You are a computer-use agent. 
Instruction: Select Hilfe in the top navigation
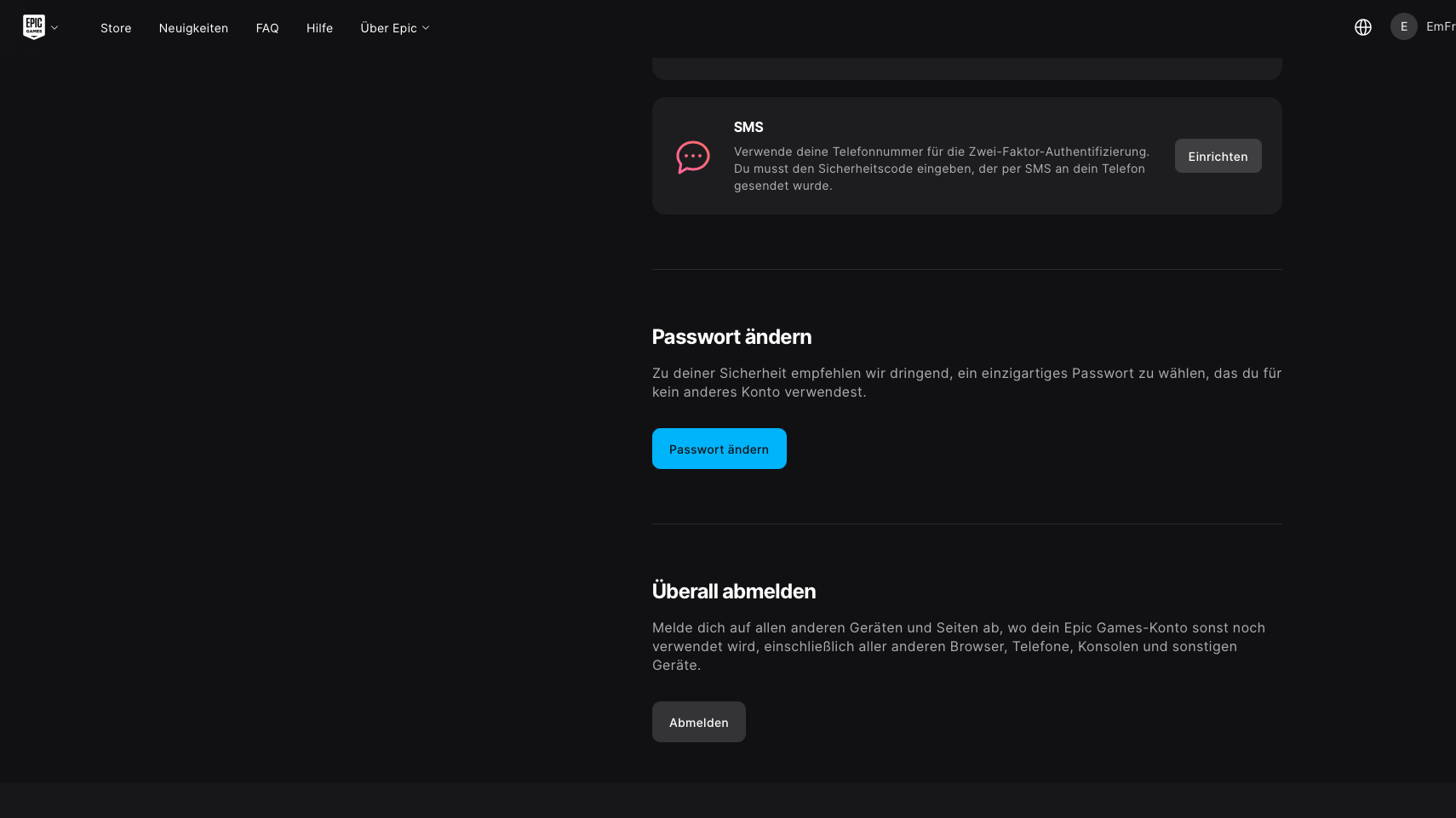pyautogui.click(x=319, y=28)
